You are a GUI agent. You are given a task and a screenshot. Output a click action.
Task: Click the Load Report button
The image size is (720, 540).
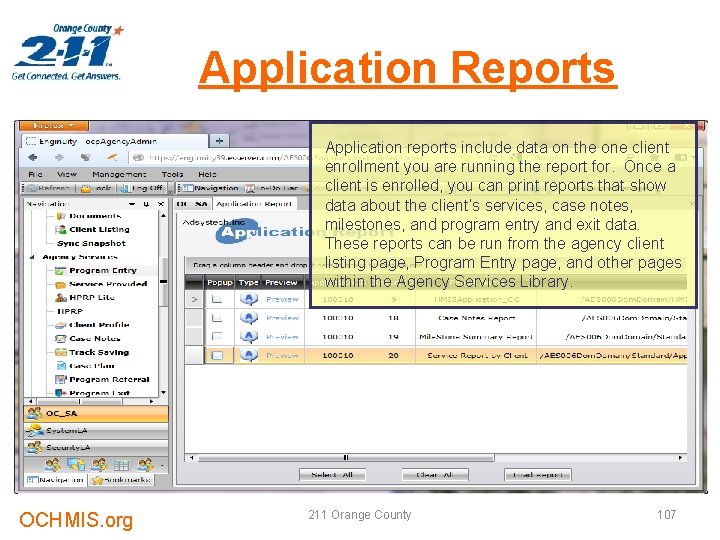tap(538, 475)
